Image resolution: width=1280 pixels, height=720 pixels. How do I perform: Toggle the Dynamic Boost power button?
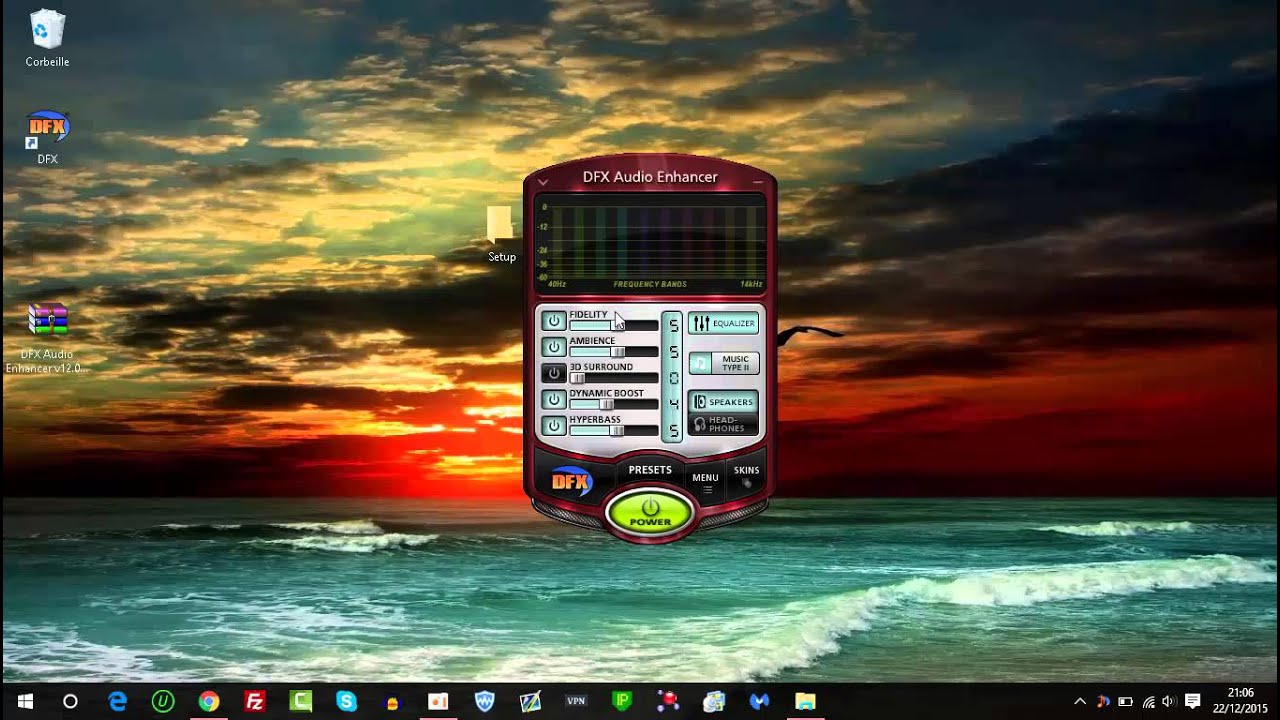point(553,399)
